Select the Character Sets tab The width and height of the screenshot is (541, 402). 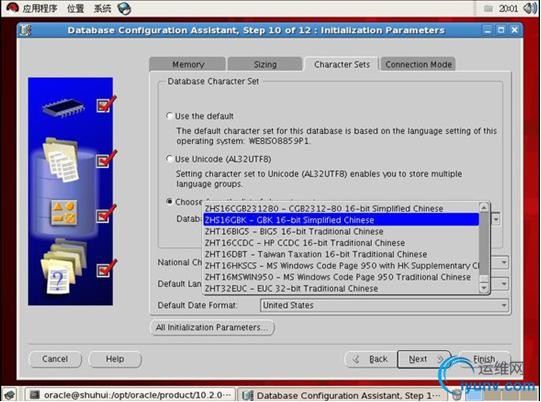pos(342,65)
